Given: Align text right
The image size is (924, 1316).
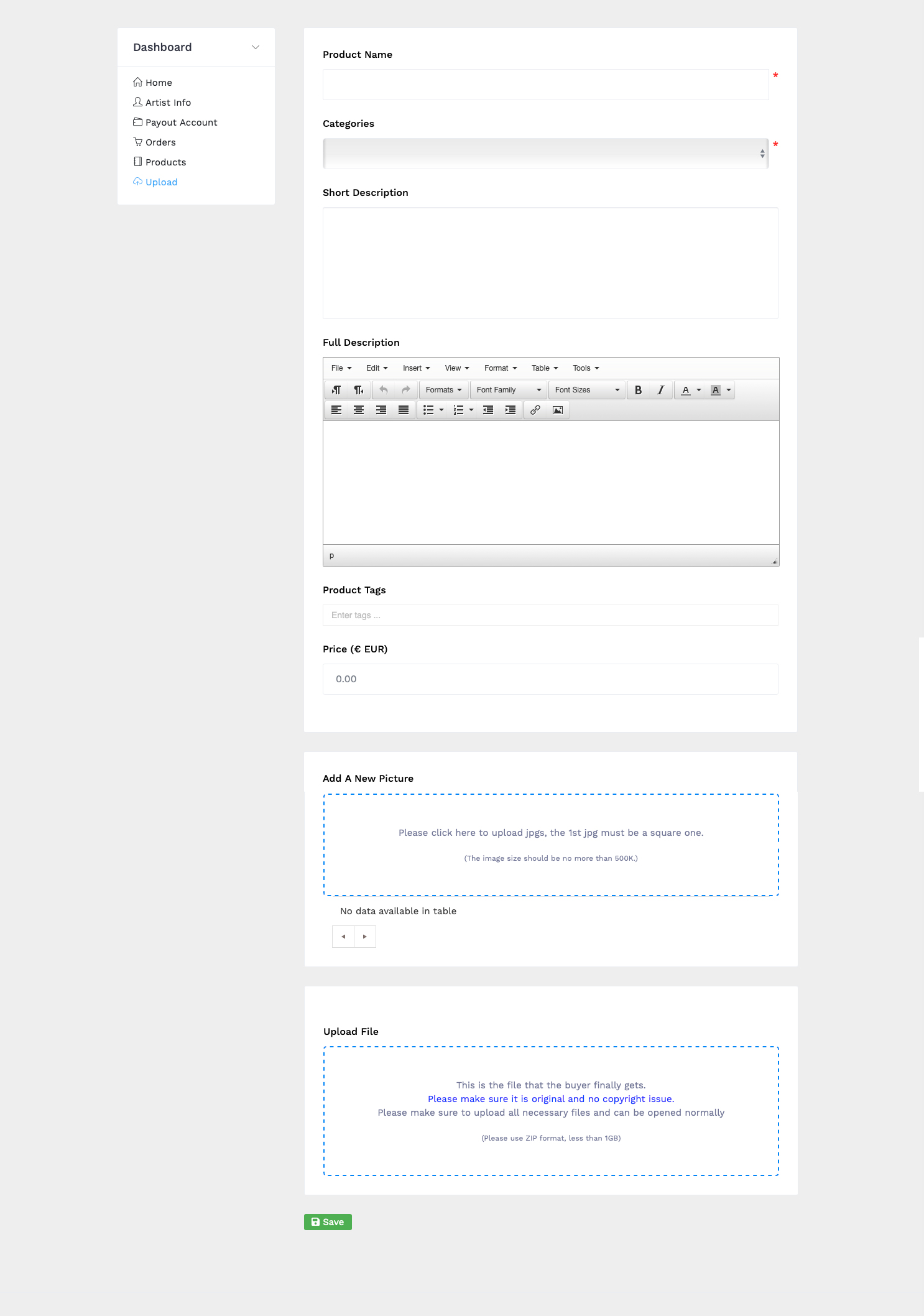Looking at the screenshot, I should [381, 410].
